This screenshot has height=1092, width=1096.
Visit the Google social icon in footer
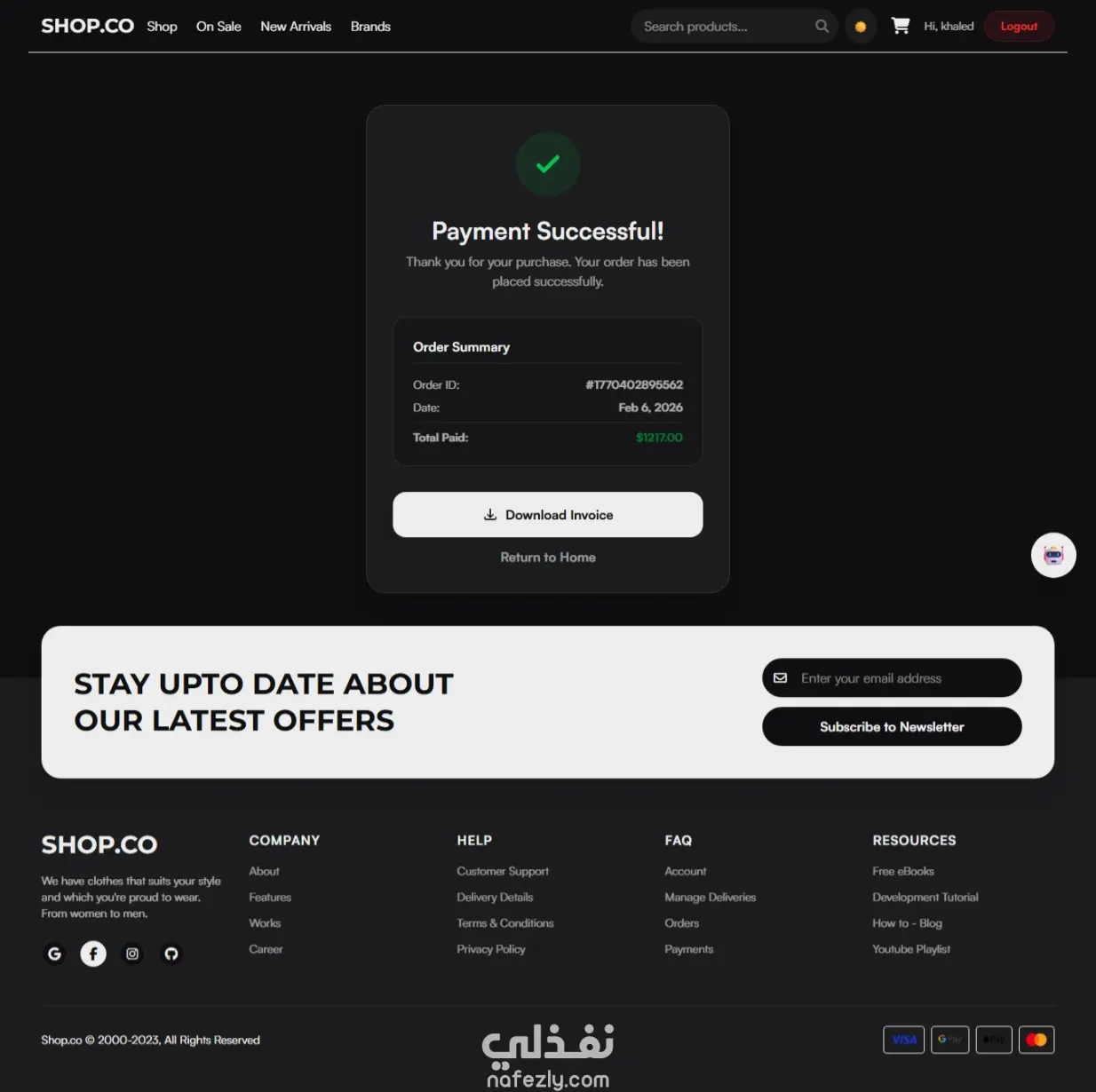[54, 954]
